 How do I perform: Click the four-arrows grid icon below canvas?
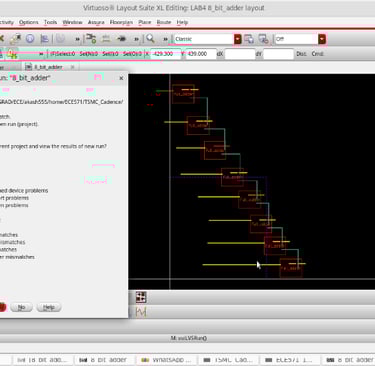pos(141,297)
